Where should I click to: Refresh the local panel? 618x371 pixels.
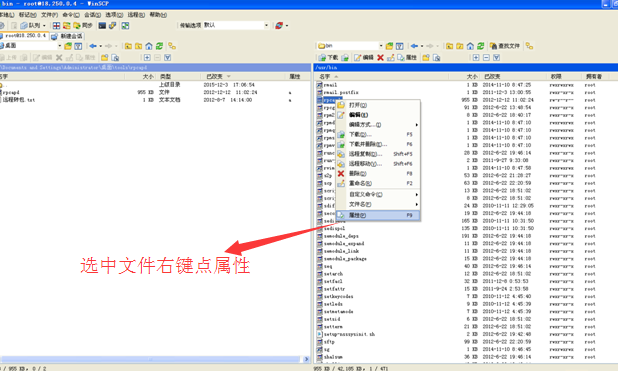pos(159,46)
